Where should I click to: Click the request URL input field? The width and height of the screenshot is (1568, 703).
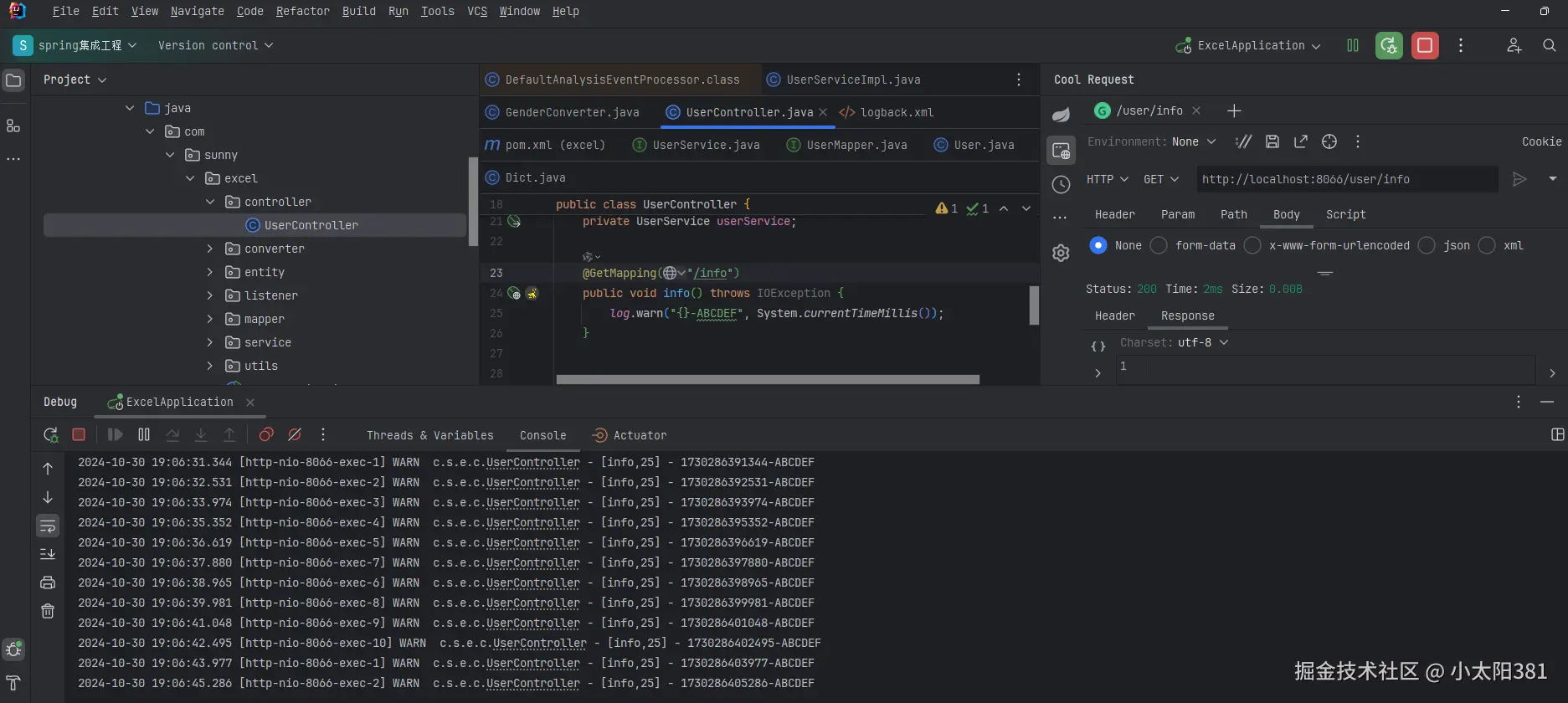coord(1346,179)
